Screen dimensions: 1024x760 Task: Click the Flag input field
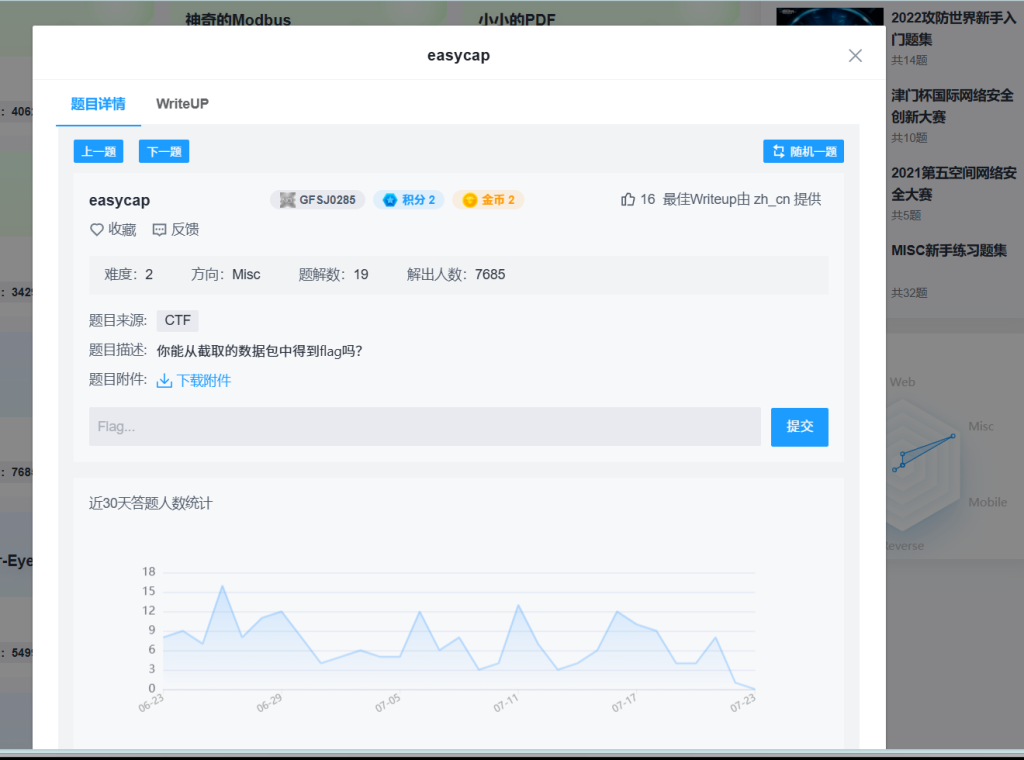424,427
